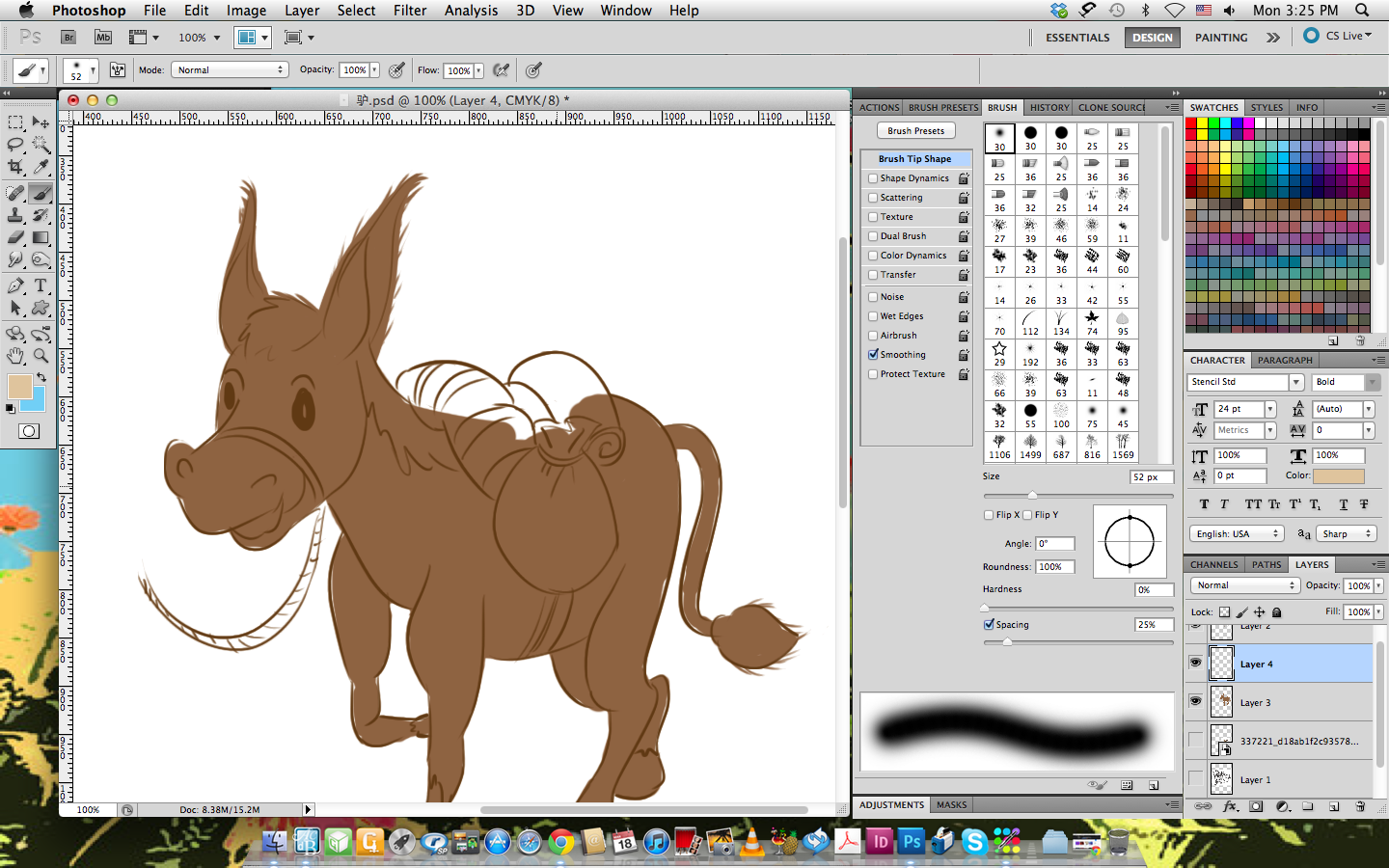The image size is (1389, 868).
Task: Select the Path Selection arrow tool
Action: tap(15, 308)
